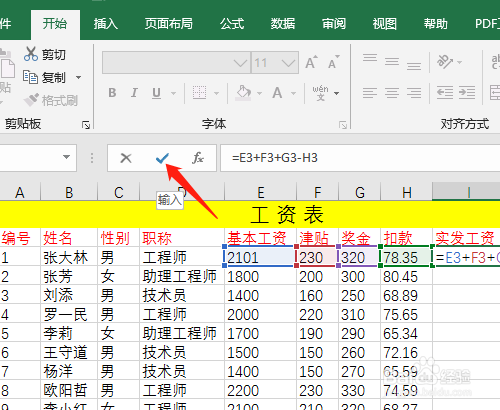
Task: Open the Name Box dropdown arrow
Action: coord(66,157)
